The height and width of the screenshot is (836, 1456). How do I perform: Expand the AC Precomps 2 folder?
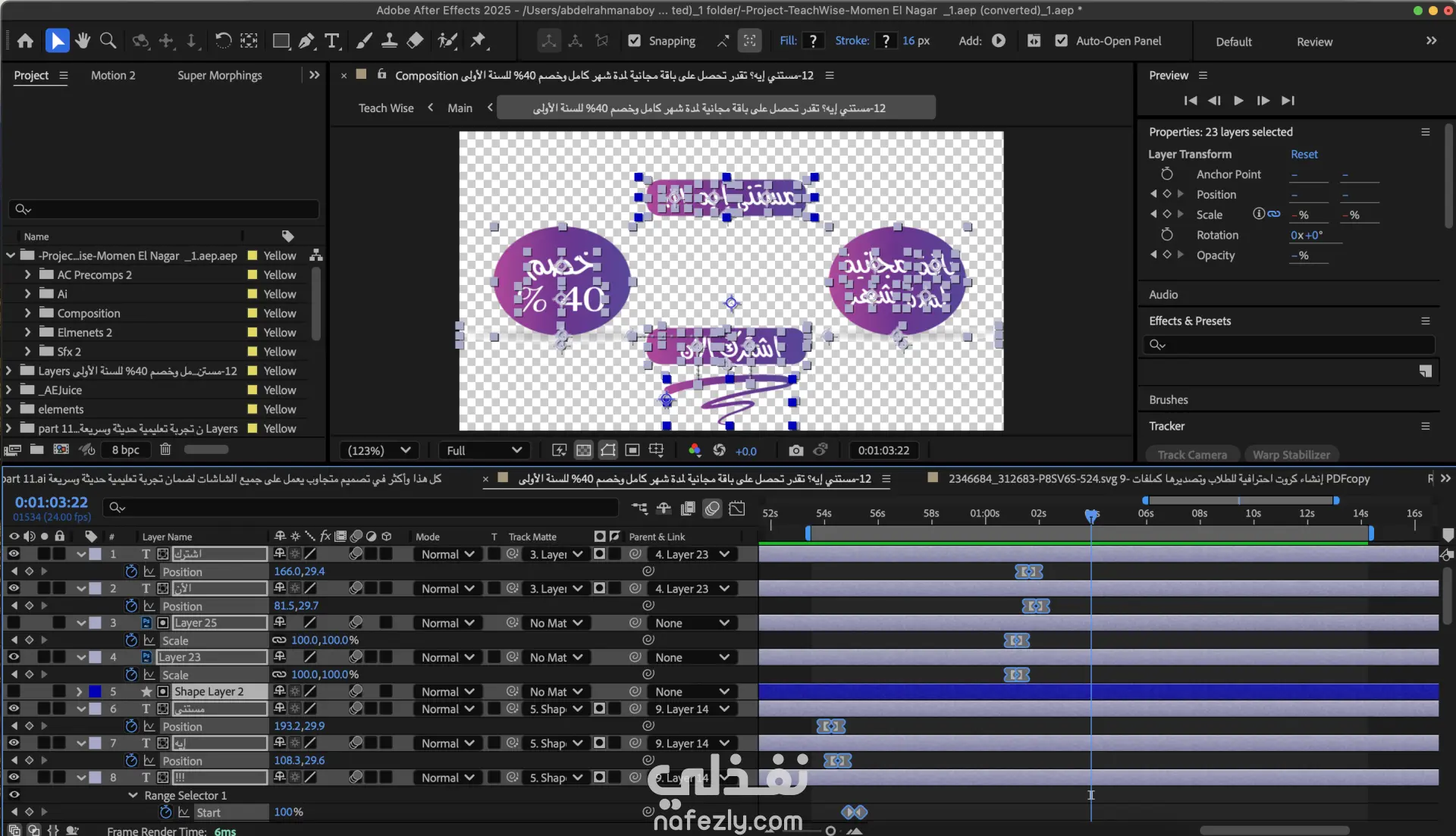[28, 275]
